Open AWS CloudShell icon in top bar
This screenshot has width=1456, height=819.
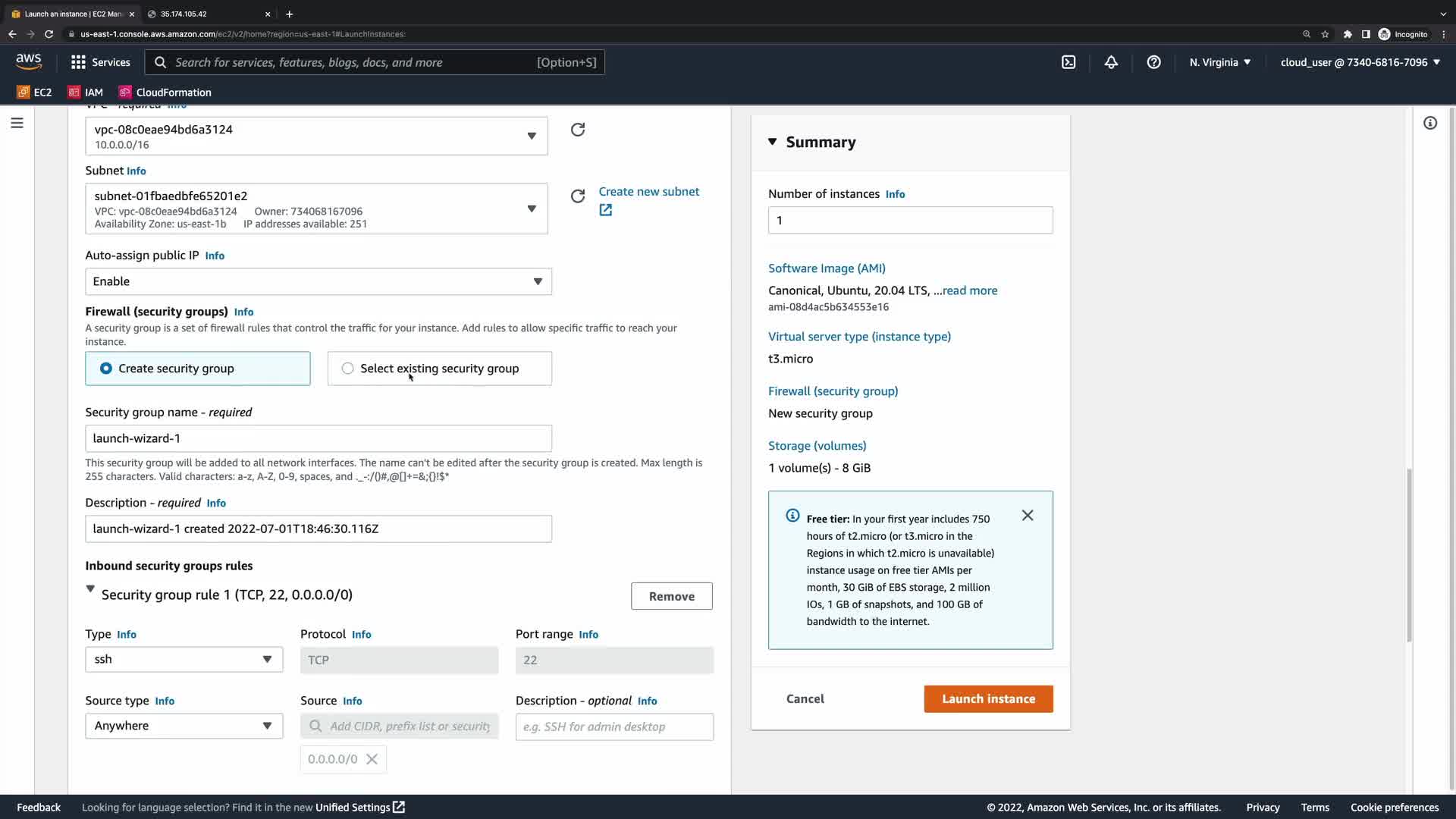(1068, 62)
